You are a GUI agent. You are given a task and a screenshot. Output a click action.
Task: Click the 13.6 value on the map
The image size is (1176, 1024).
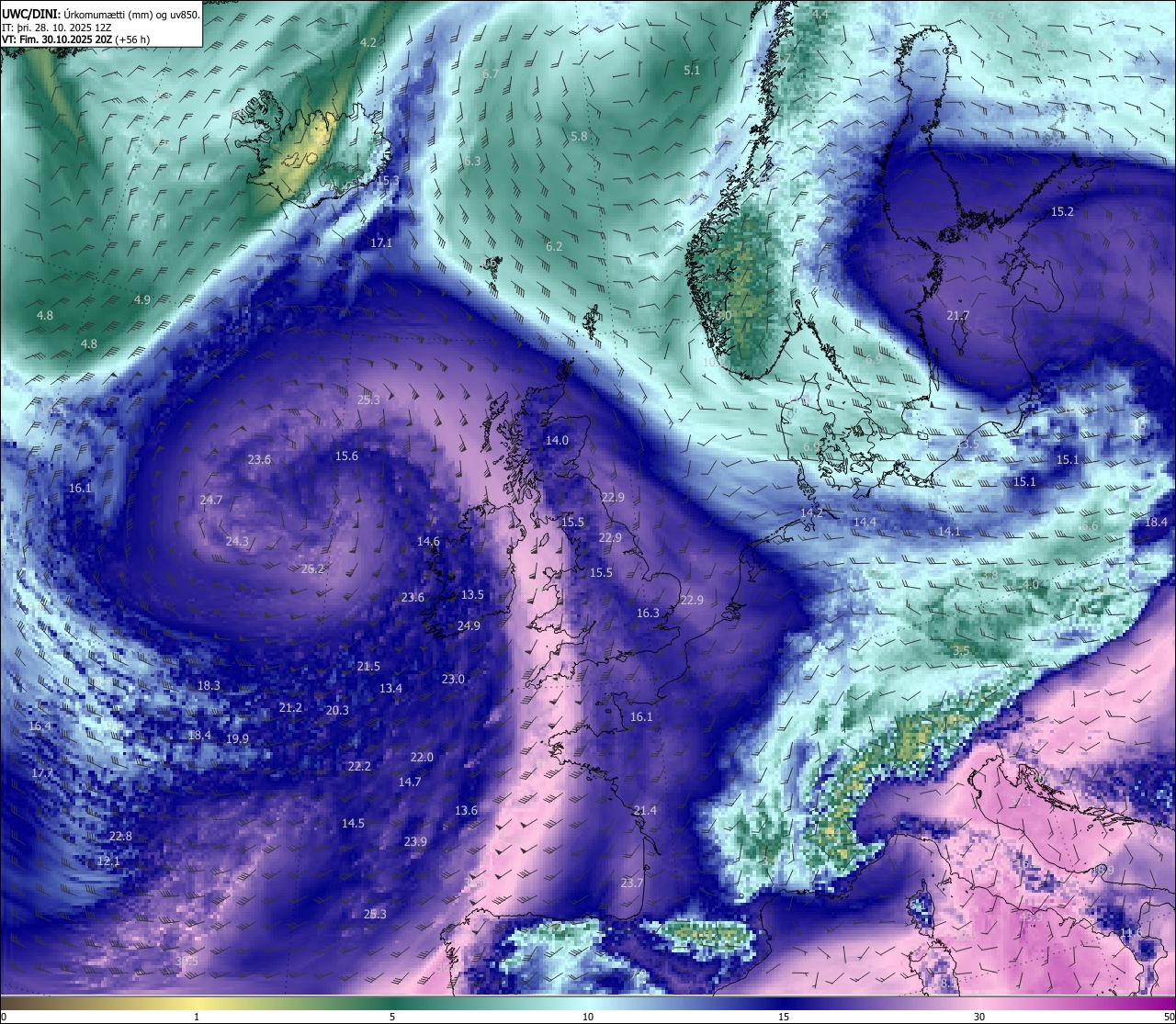(466, 810)
